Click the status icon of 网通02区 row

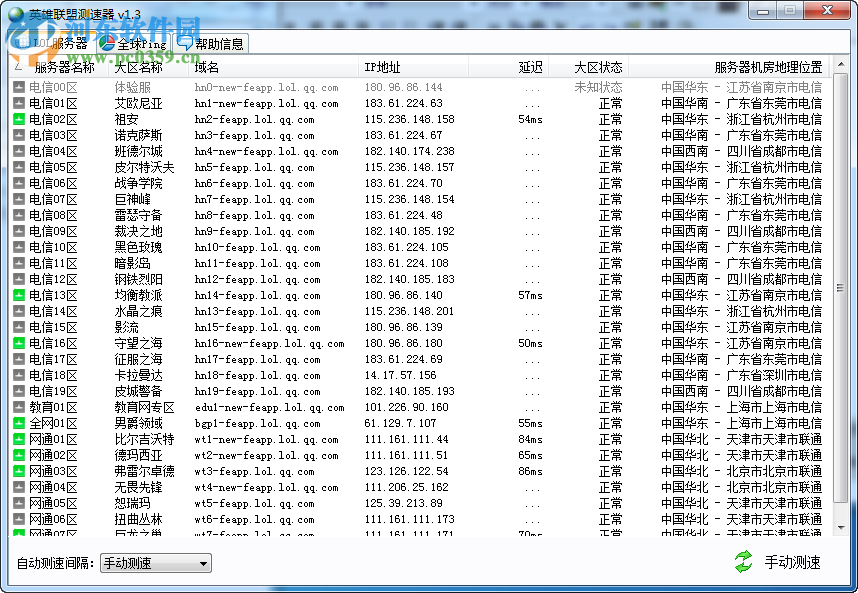tap(19, 455)
